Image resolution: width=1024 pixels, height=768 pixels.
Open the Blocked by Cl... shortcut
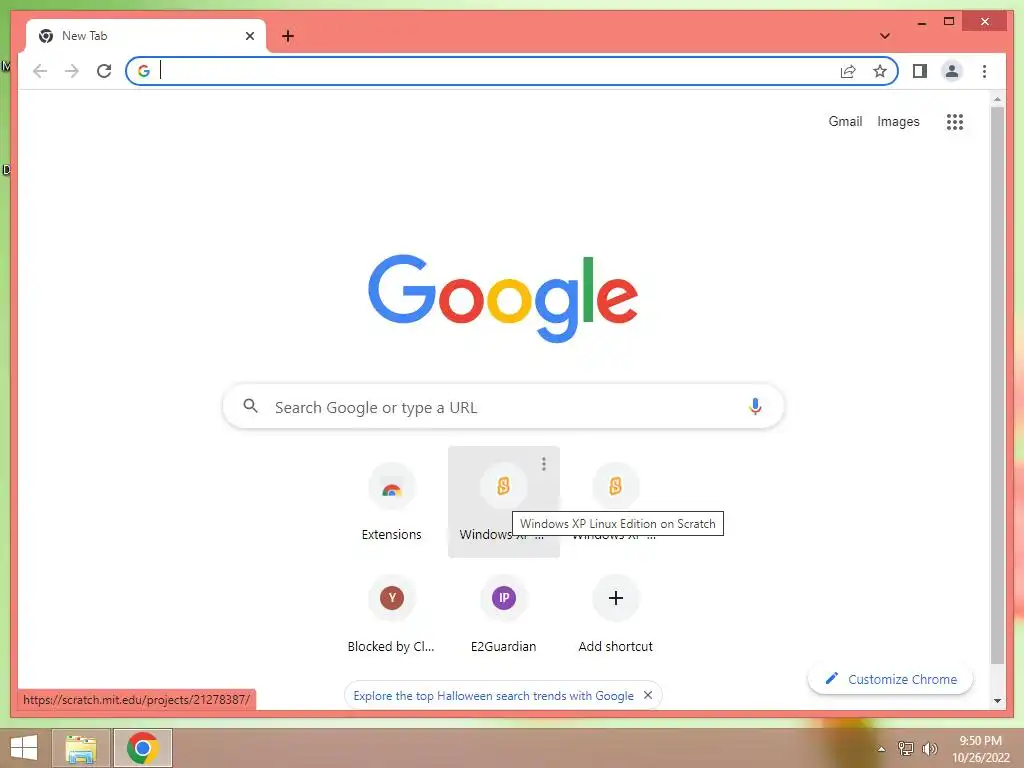click(x=391, y=614)
